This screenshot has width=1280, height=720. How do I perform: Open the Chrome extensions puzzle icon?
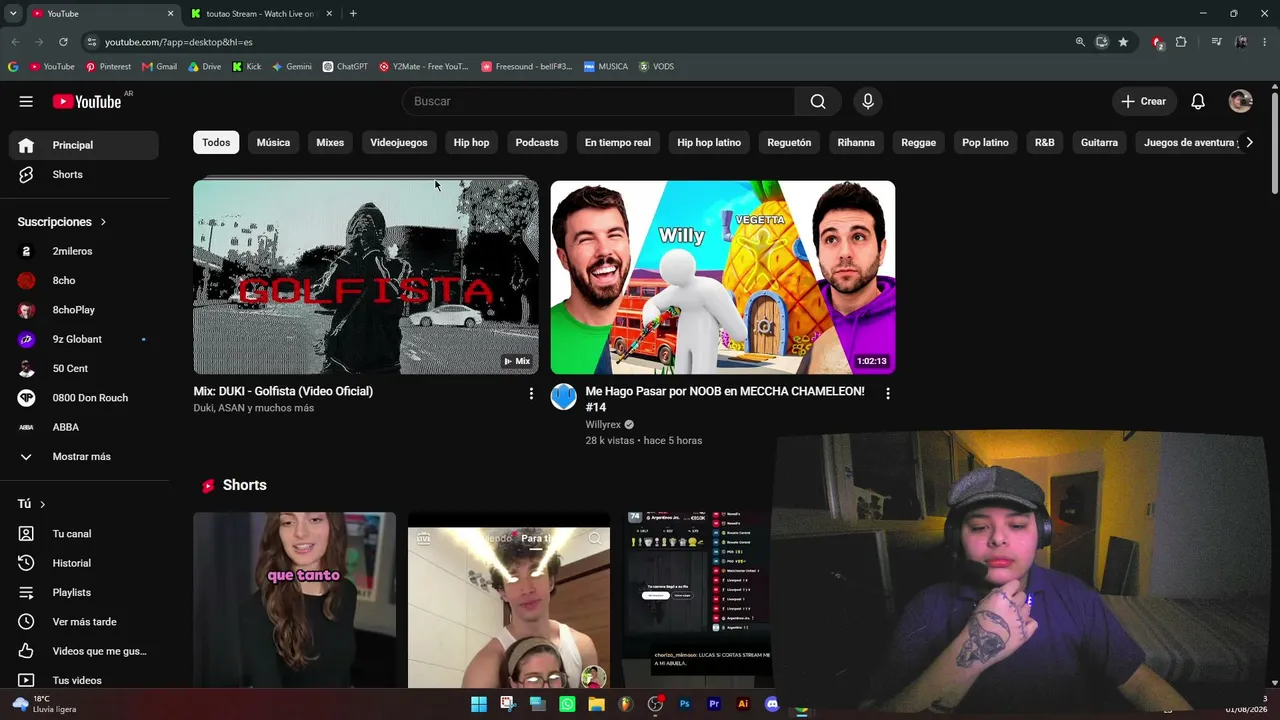point(1181,42)
